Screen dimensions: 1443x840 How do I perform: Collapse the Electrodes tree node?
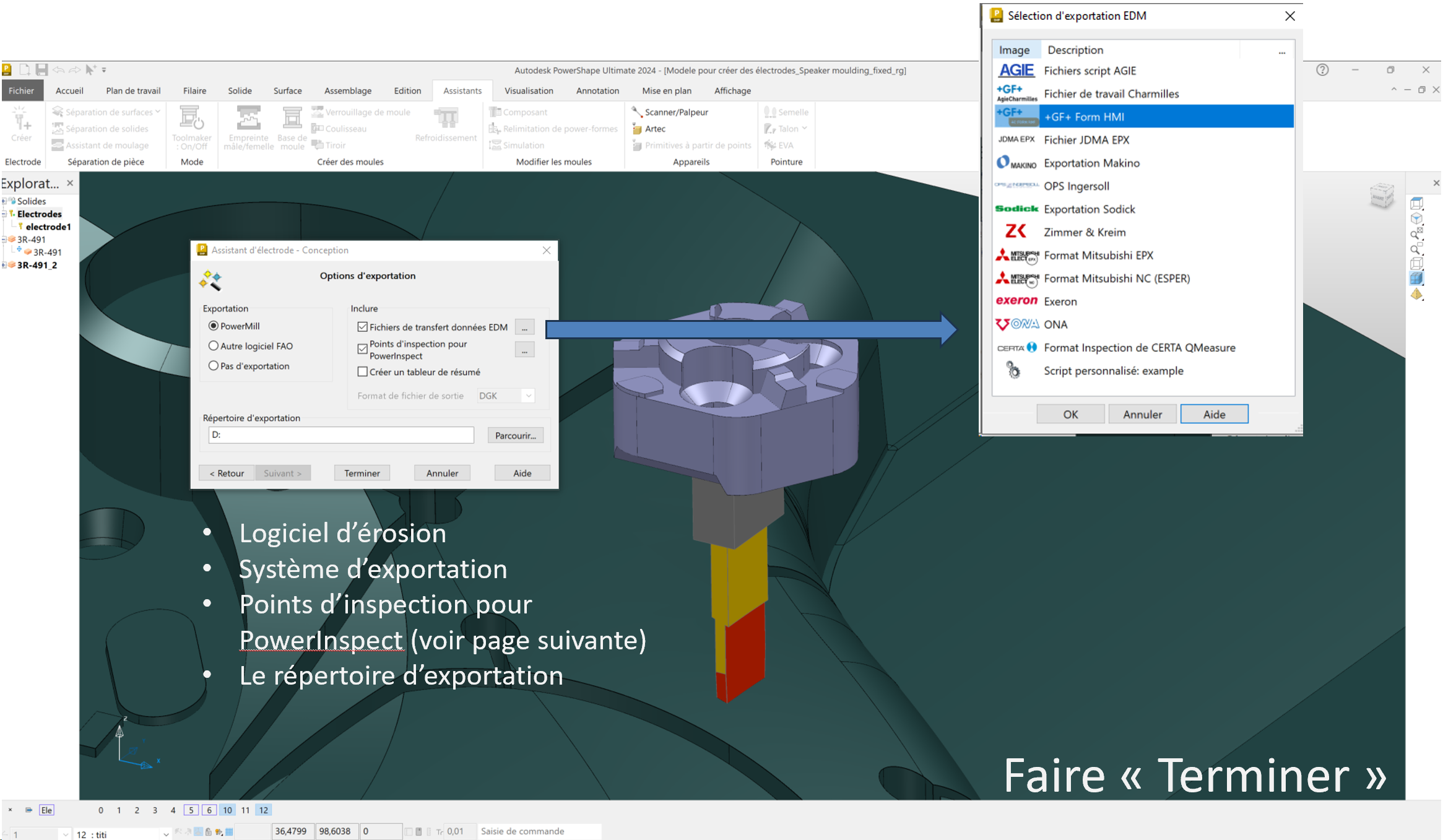[4, 214]
